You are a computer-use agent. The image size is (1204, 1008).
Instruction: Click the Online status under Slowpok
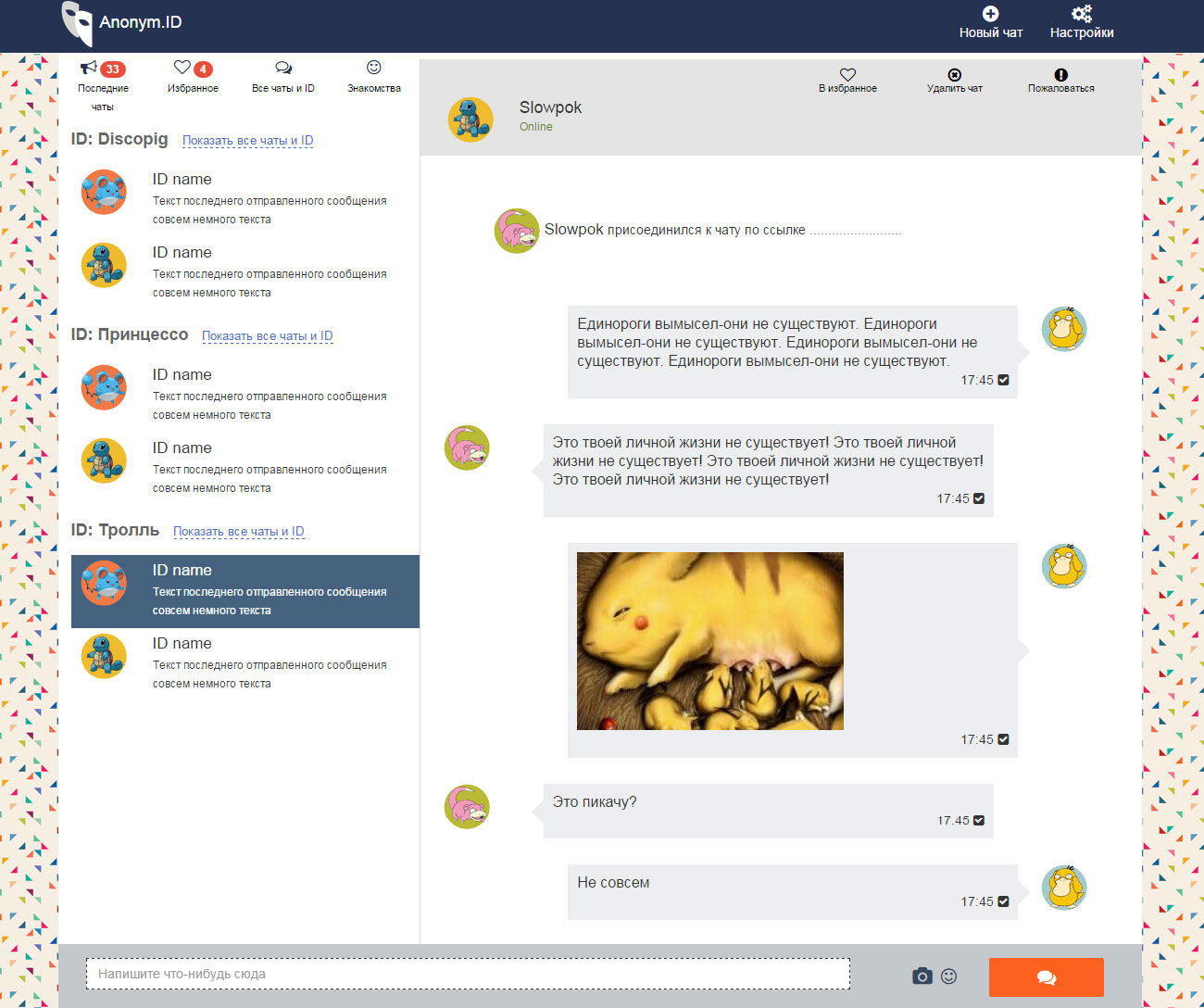tap(535, 127)
